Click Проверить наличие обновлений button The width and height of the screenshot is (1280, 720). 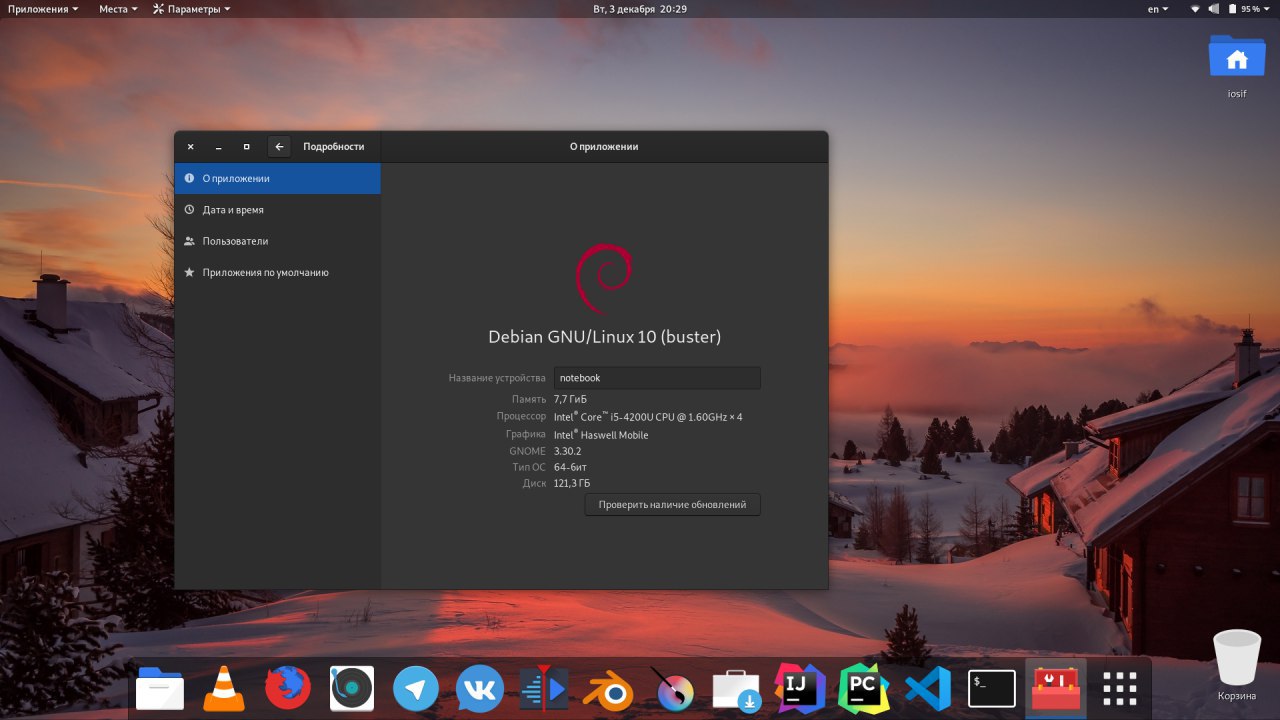[672, 505]
